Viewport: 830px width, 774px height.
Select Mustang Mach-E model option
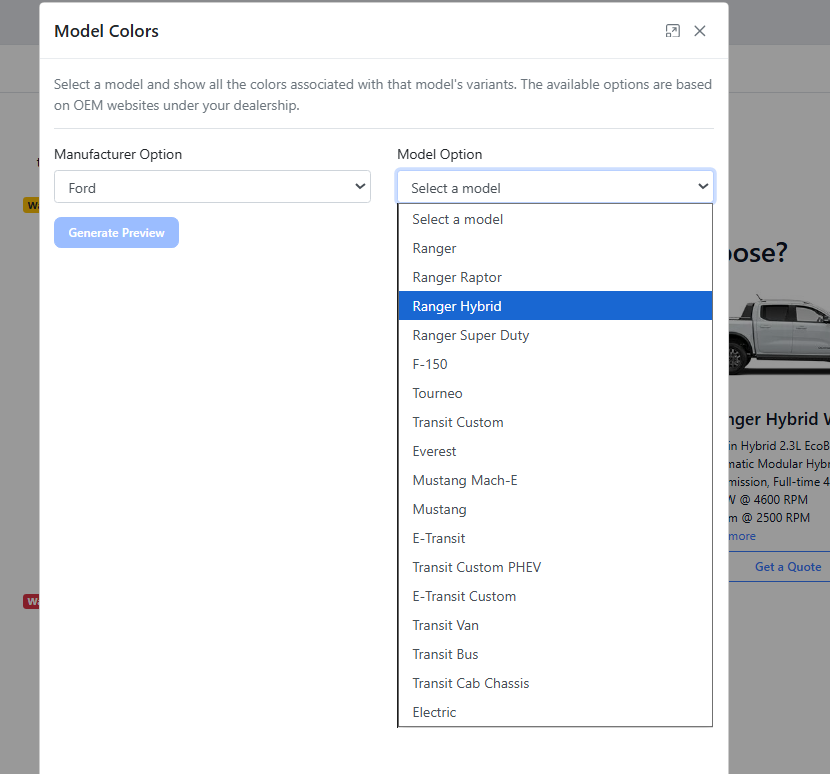coord(465,480)
